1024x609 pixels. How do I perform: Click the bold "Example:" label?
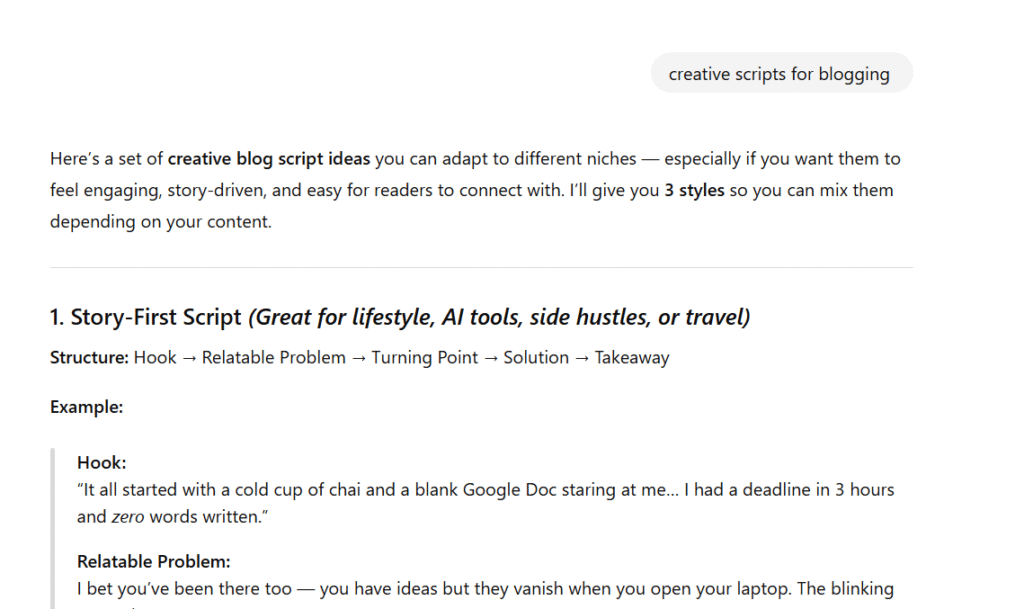[86, 407]
